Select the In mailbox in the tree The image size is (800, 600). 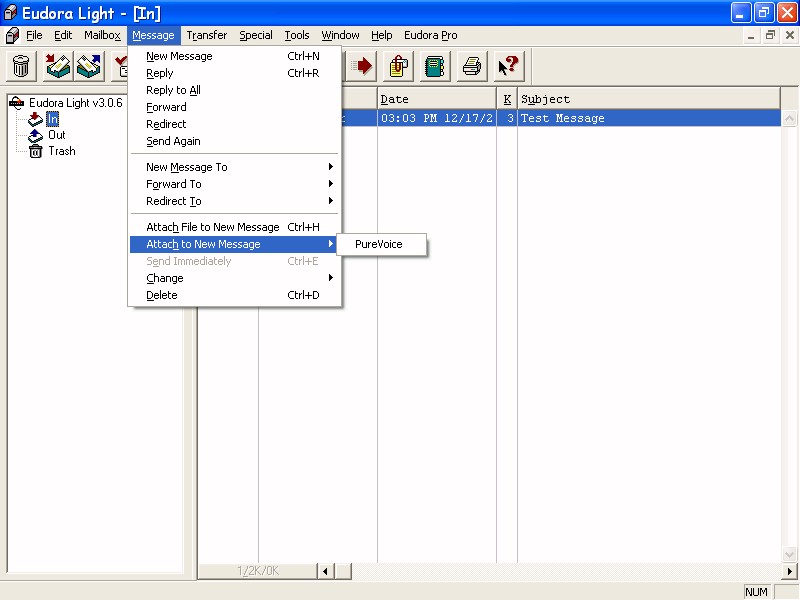53,119
